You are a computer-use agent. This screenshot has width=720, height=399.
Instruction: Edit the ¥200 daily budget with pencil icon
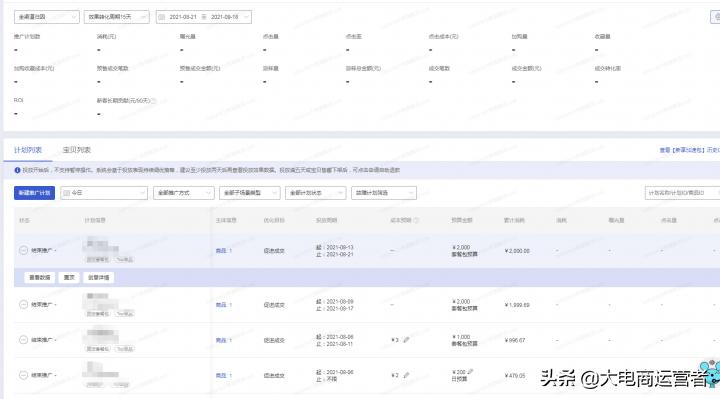(x=470, y=372)
